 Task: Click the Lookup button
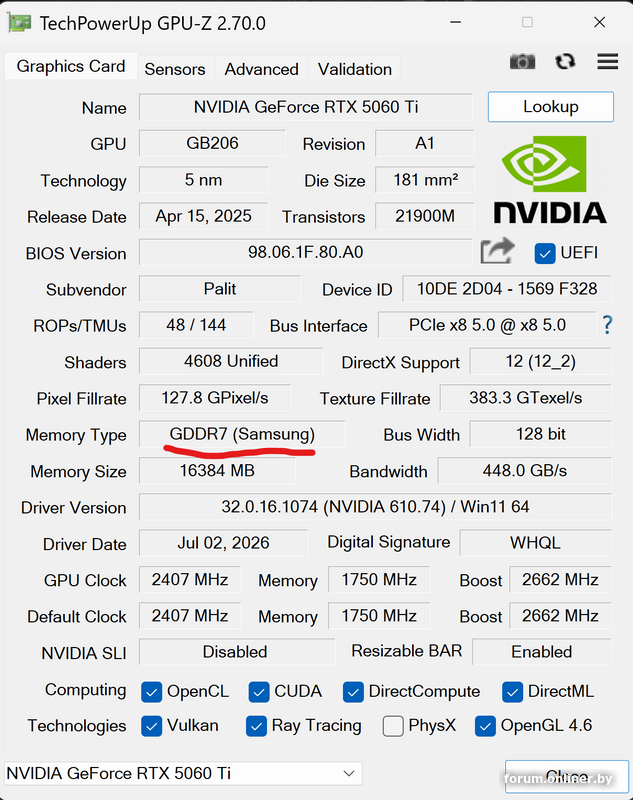click(x=551, y=107)
